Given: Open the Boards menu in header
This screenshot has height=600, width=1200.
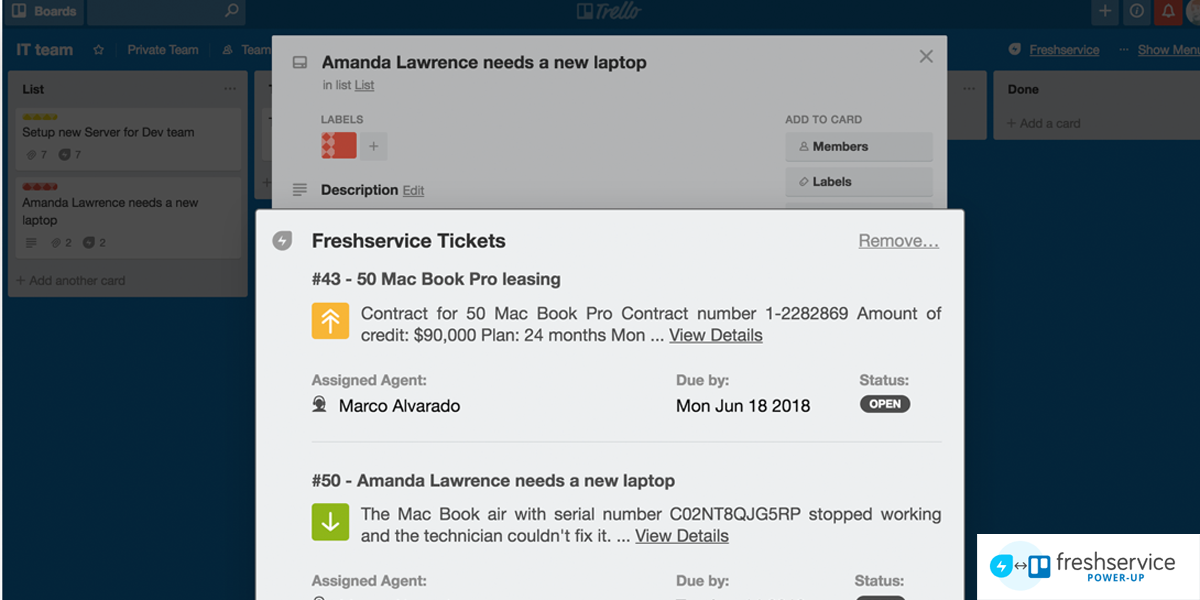Looking at the screenshot, I should coord(44,12).
